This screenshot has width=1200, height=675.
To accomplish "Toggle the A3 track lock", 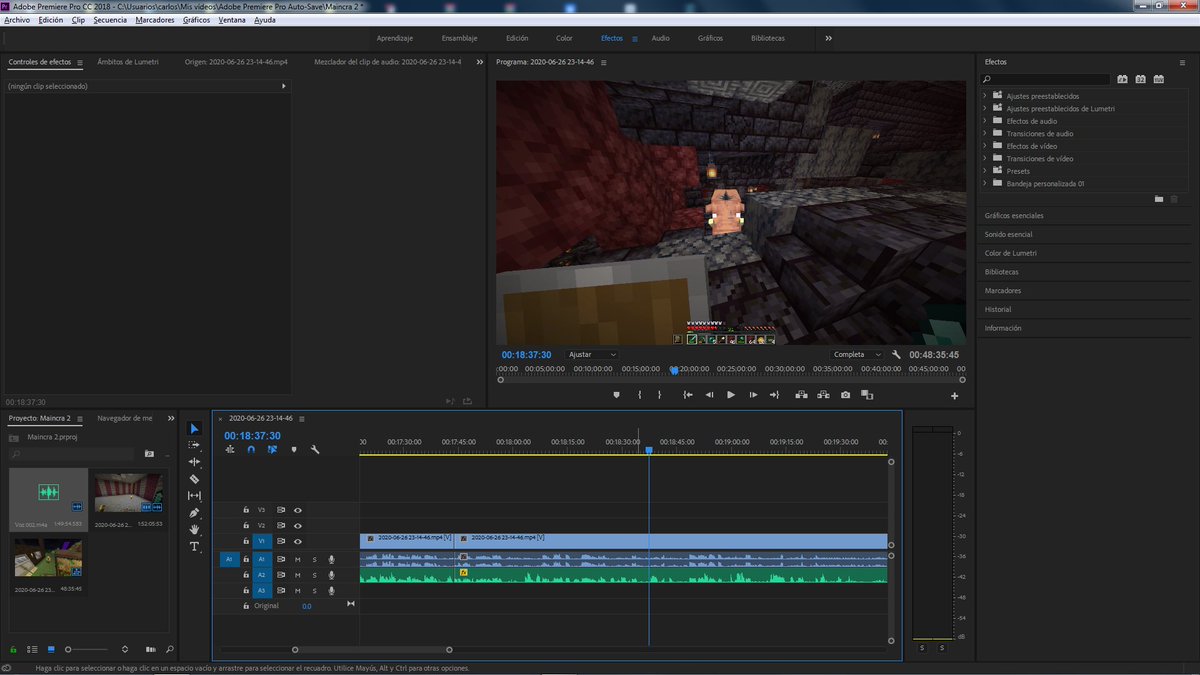I will coord(246,591).
